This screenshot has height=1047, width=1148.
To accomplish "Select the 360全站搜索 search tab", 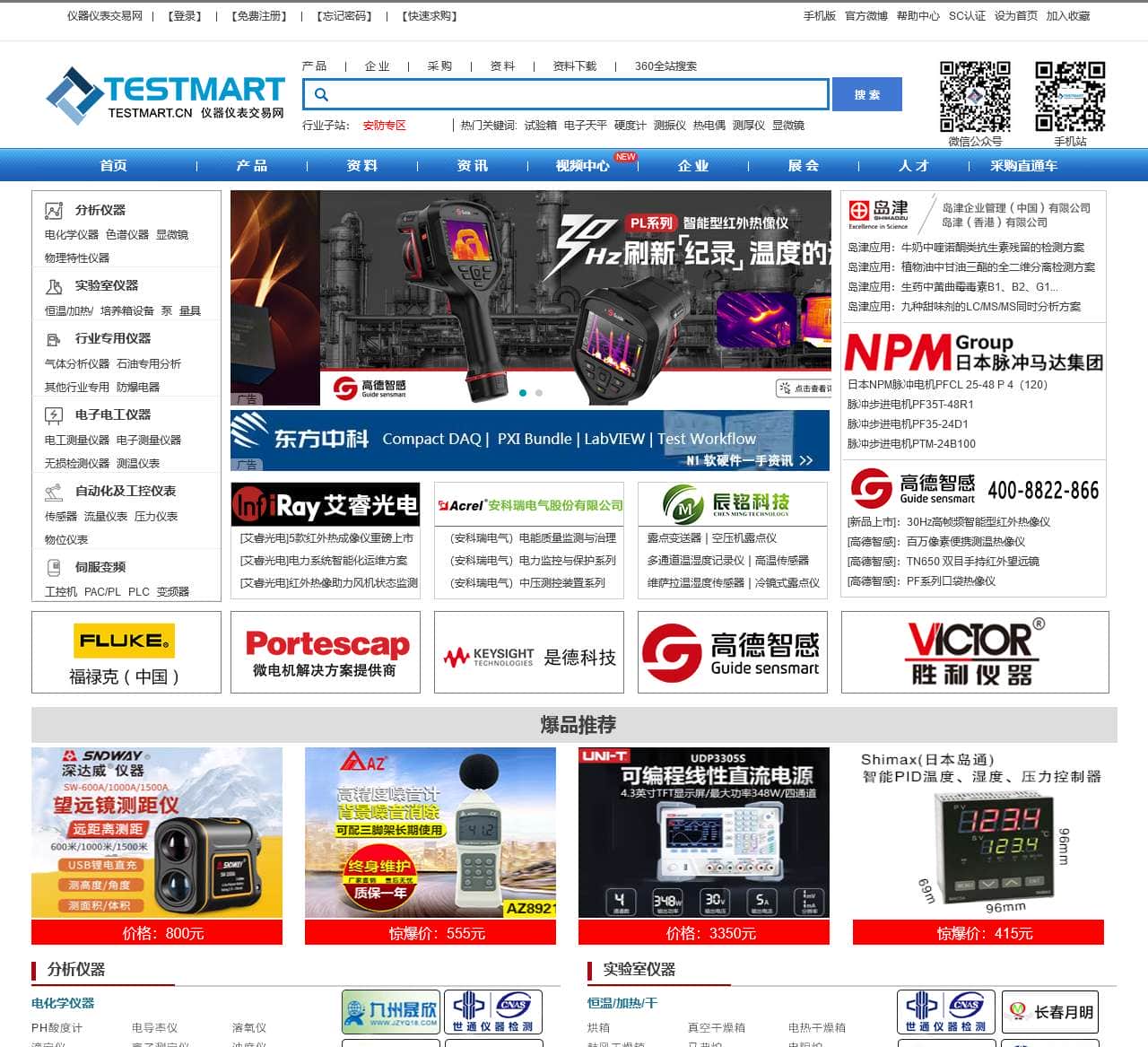I will pos(665,66).
